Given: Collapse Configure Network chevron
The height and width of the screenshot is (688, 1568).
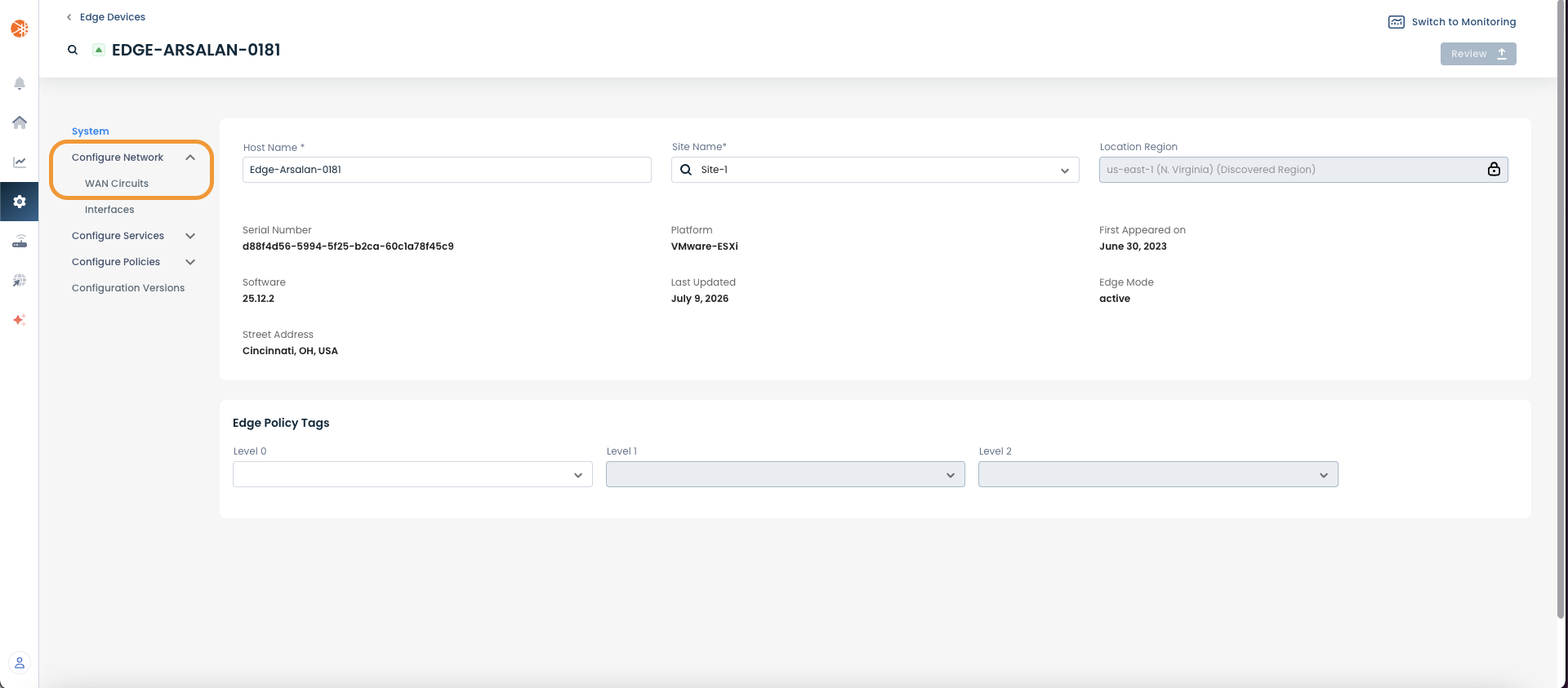Looking at the screenshot, I should 190,158.
